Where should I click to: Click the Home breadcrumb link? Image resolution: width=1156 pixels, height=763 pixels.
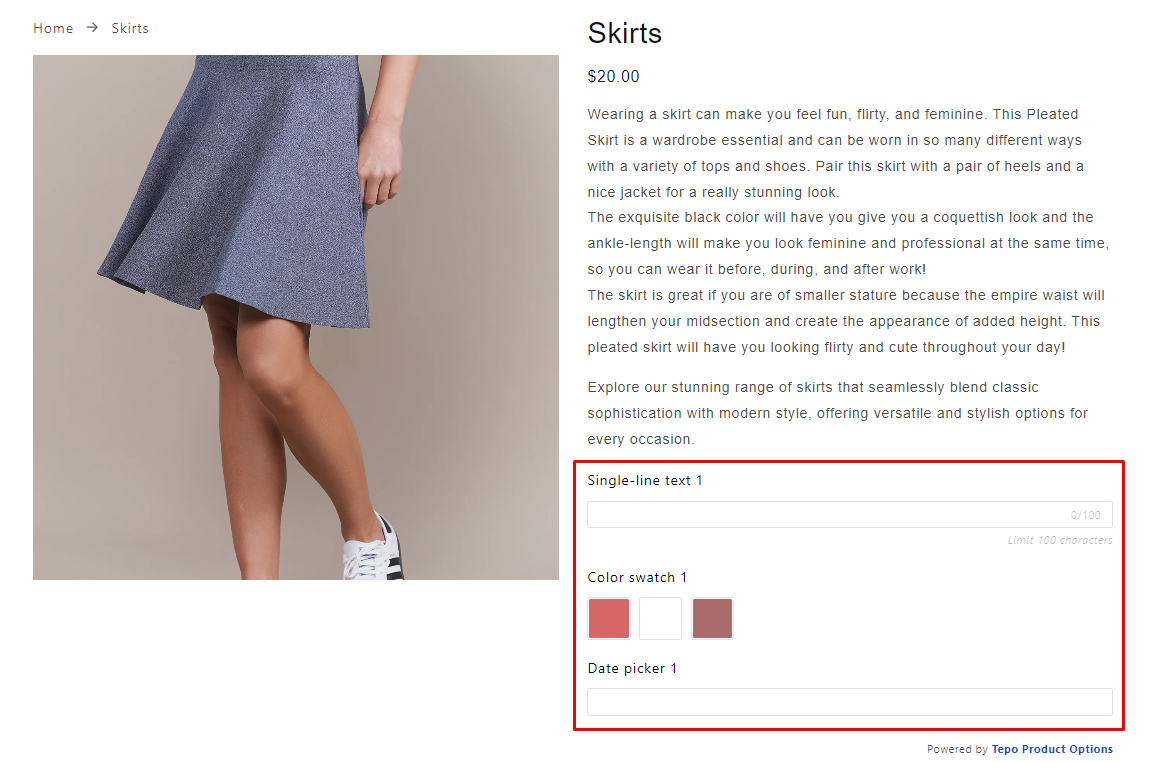53,28
